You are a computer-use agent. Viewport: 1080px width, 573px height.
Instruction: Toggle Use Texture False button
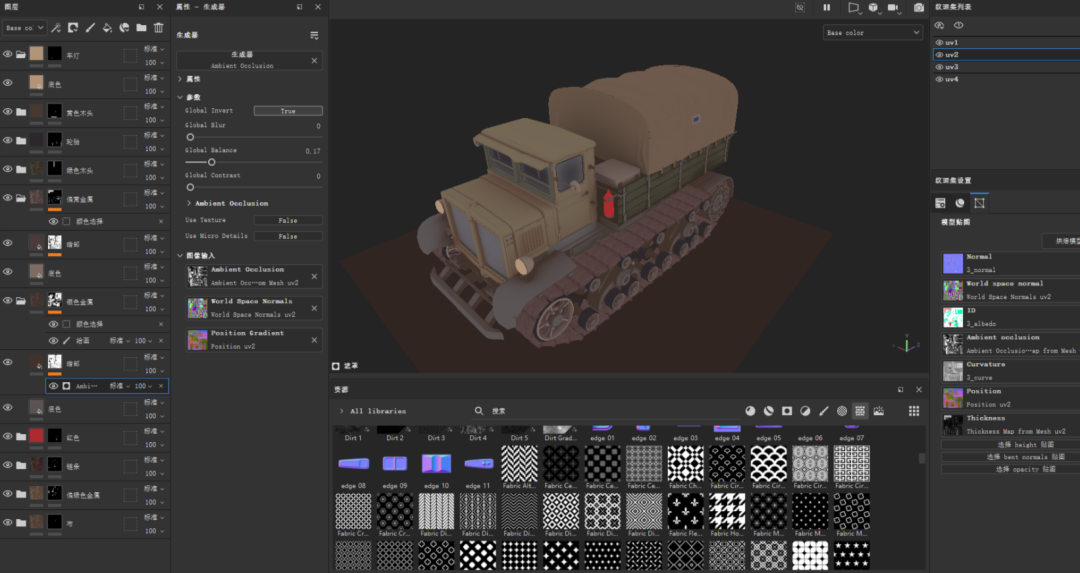click(x=288, y=220)
